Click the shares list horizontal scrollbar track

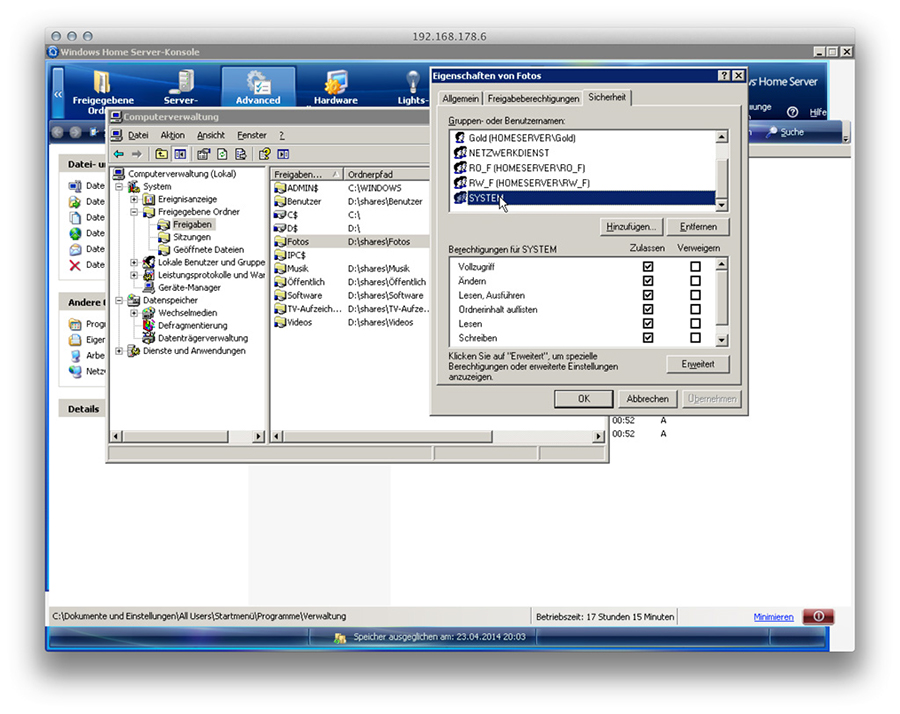point(541,436)
